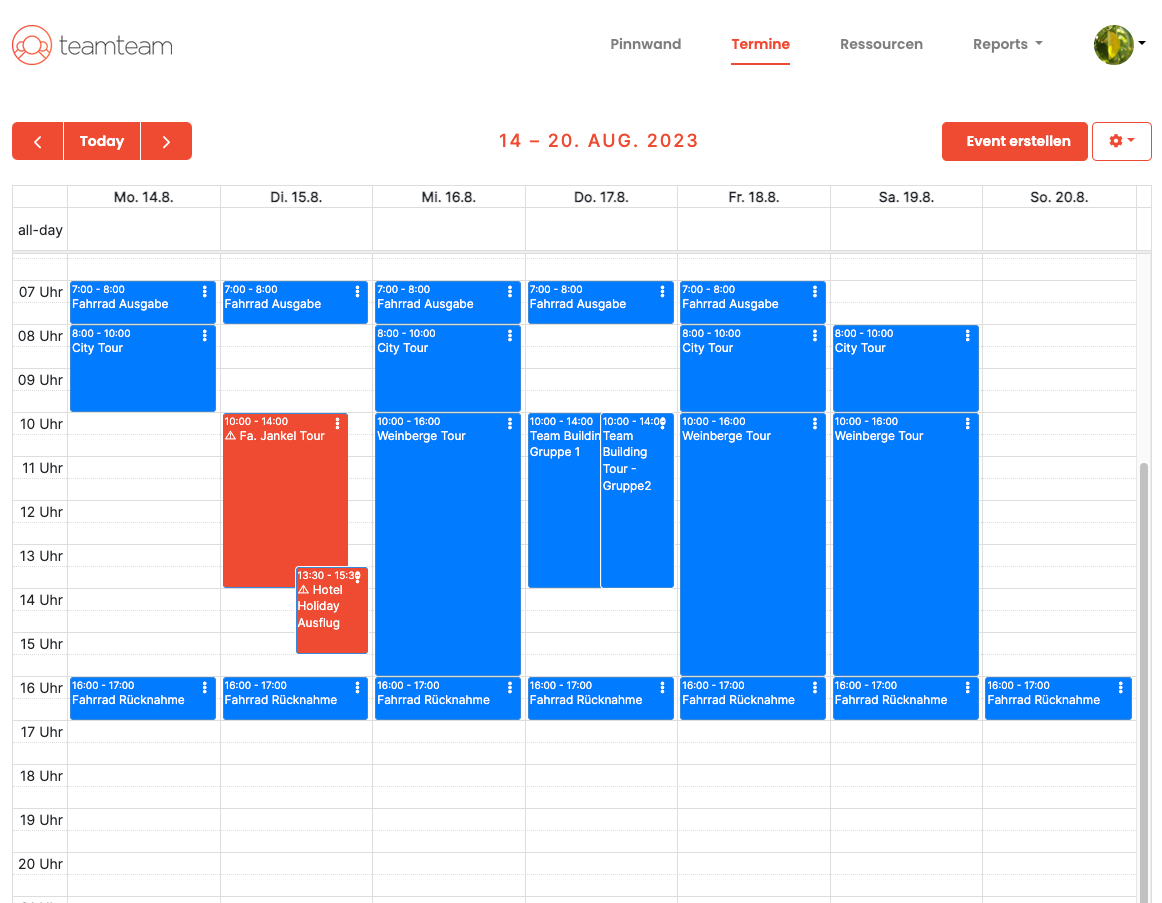Click the all-day row label
The height and width of the screenshot is (903, 1162).
[x=40, y=230]
